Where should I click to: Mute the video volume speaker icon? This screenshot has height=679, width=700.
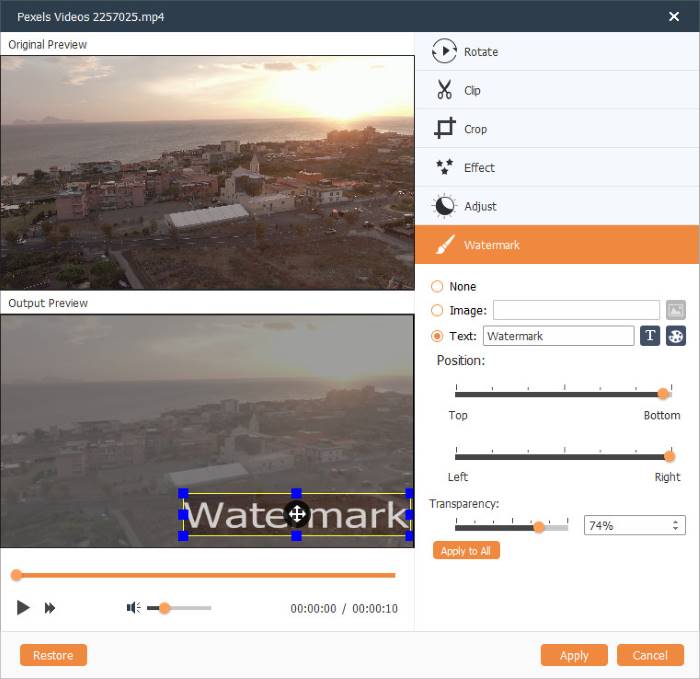tap(133, 608)
